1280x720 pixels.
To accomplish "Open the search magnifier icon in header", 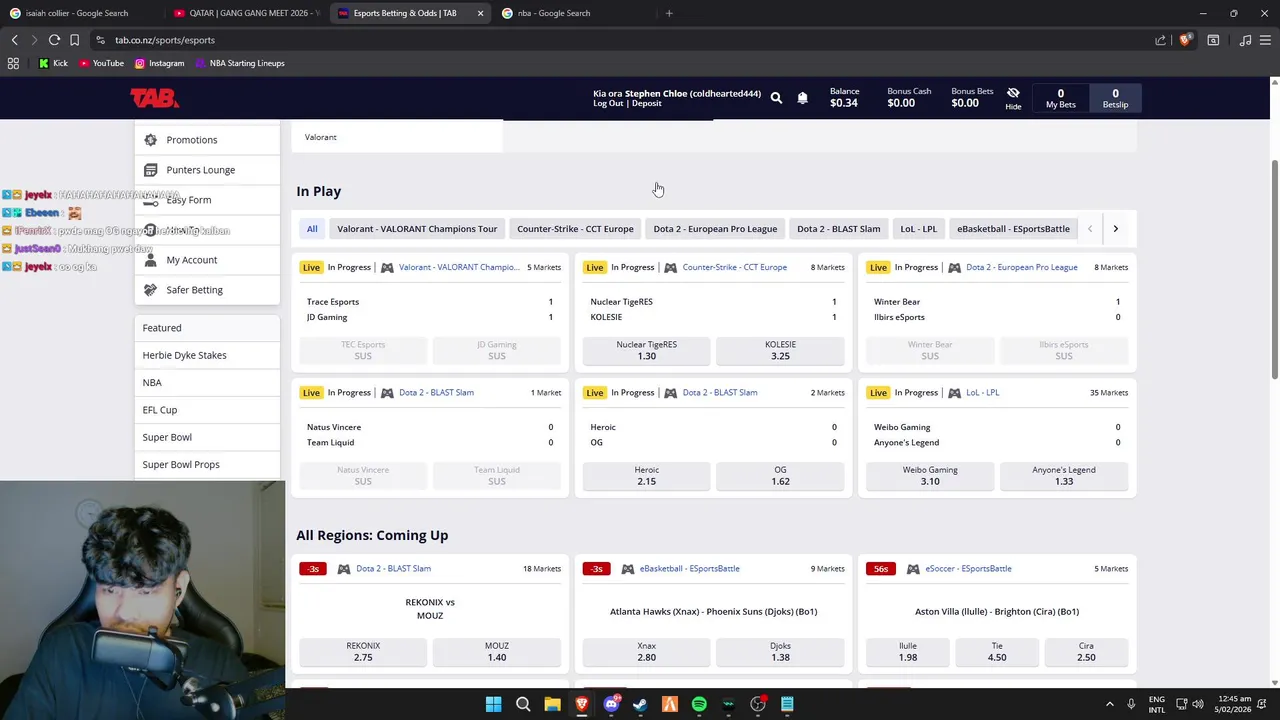I will (x=776, y=98).
